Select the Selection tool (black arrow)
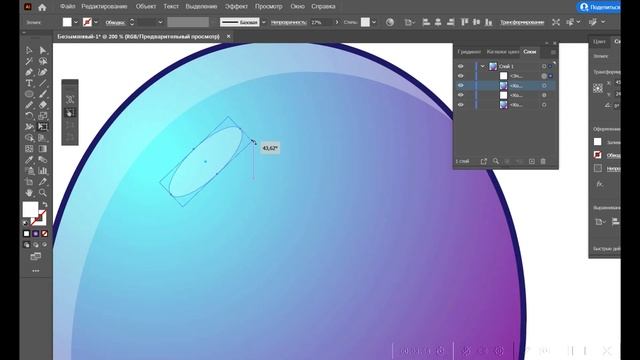Viewport: 640px width, 360px height. pos(29,51)
